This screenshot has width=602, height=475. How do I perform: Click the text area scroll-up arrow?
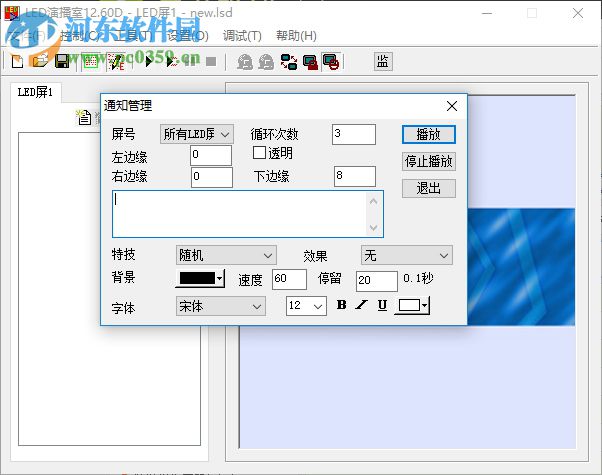coord(374,201)
